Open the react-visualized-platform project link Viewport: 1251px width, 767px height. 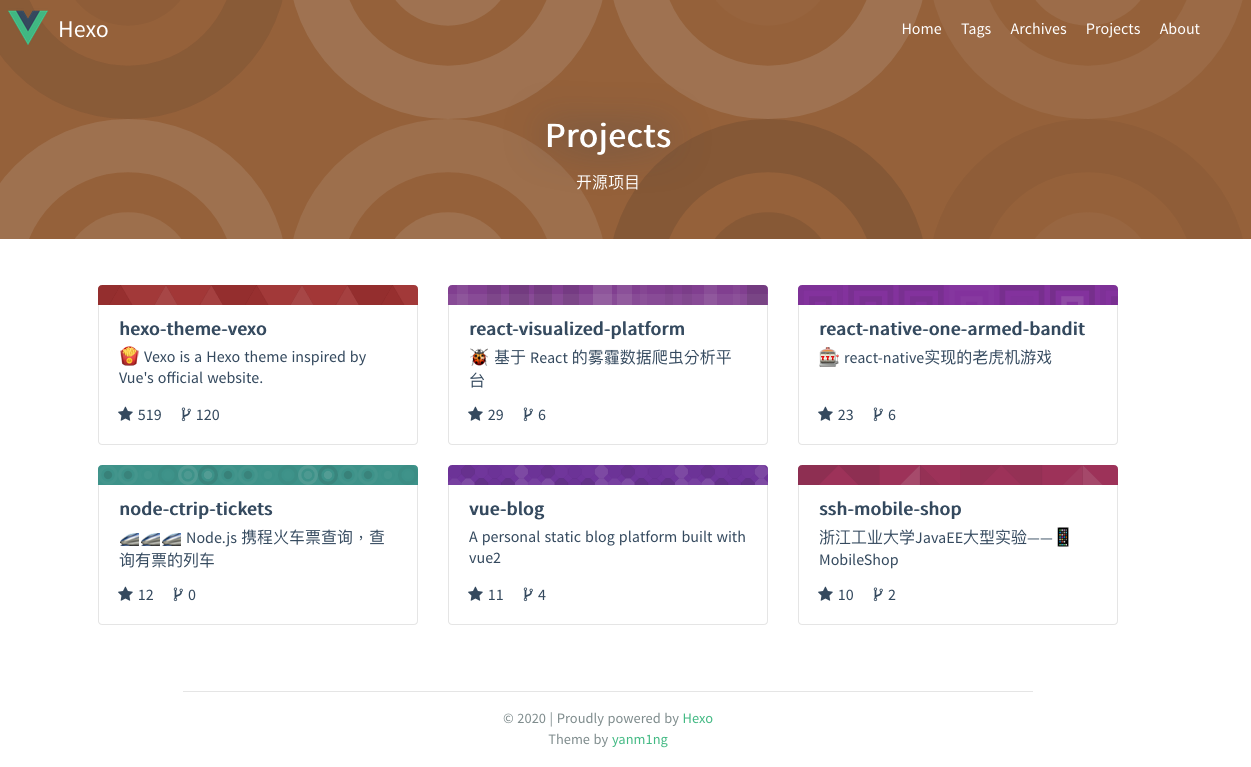[577, 329]
